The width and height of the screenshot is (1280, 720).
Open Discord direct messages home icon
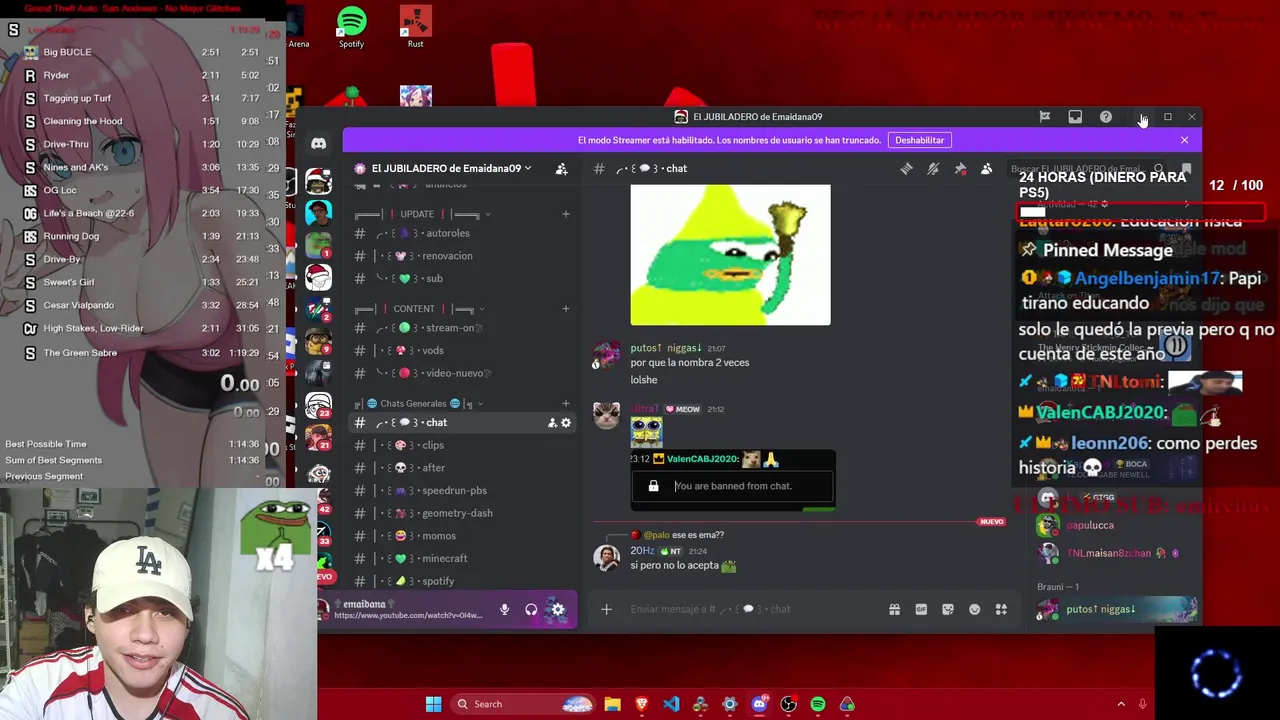[x=318, y=143]
